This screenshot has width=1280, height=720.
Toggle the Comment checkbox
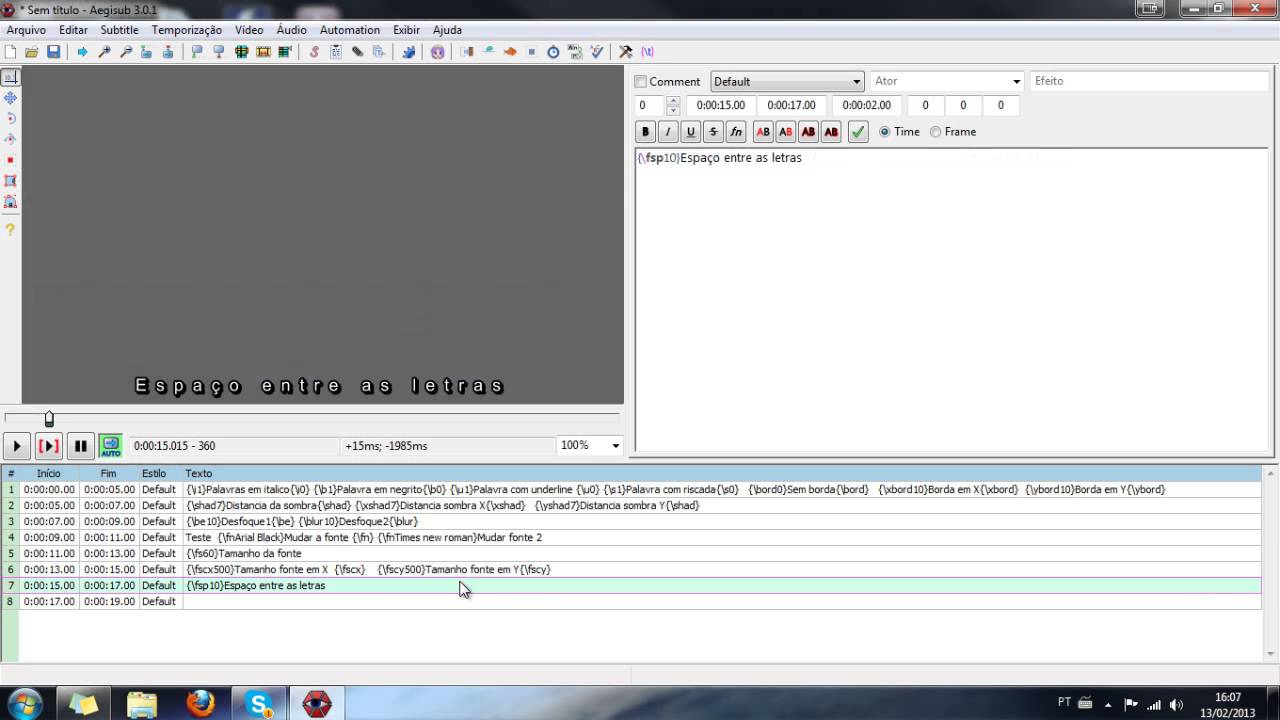[641, 82]
